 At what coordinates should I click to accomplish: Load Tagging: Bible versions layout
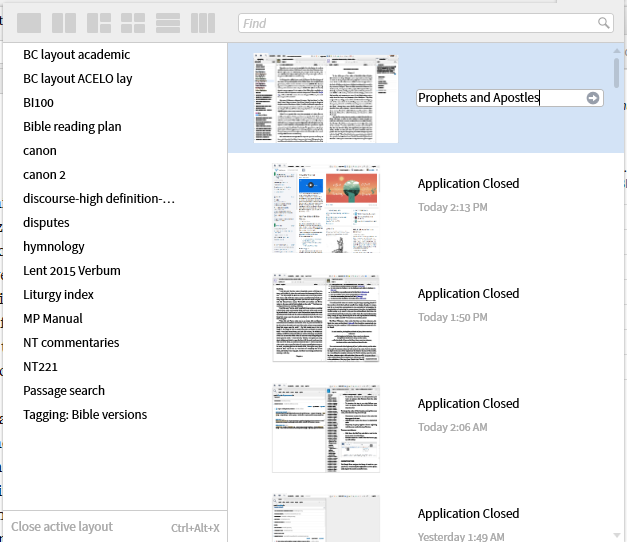click(x=85, y=415)
